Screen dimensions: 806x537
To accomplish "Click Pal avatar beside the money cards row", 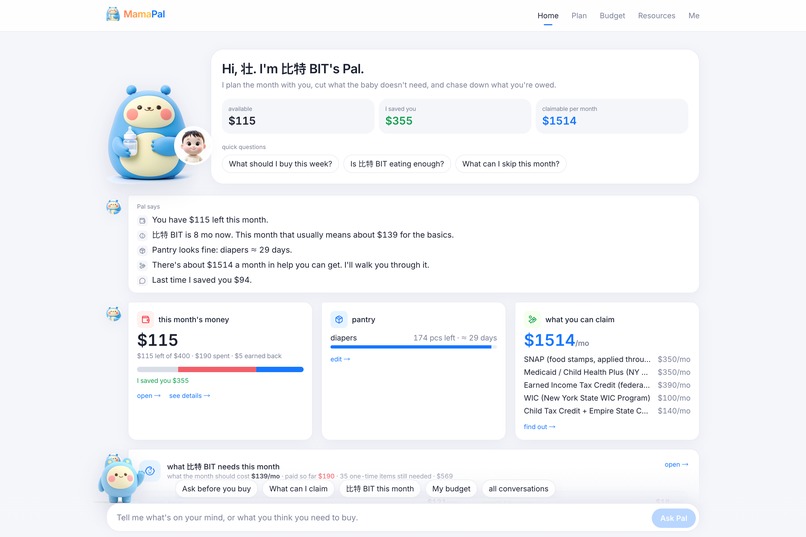I will tap(114, 313).
